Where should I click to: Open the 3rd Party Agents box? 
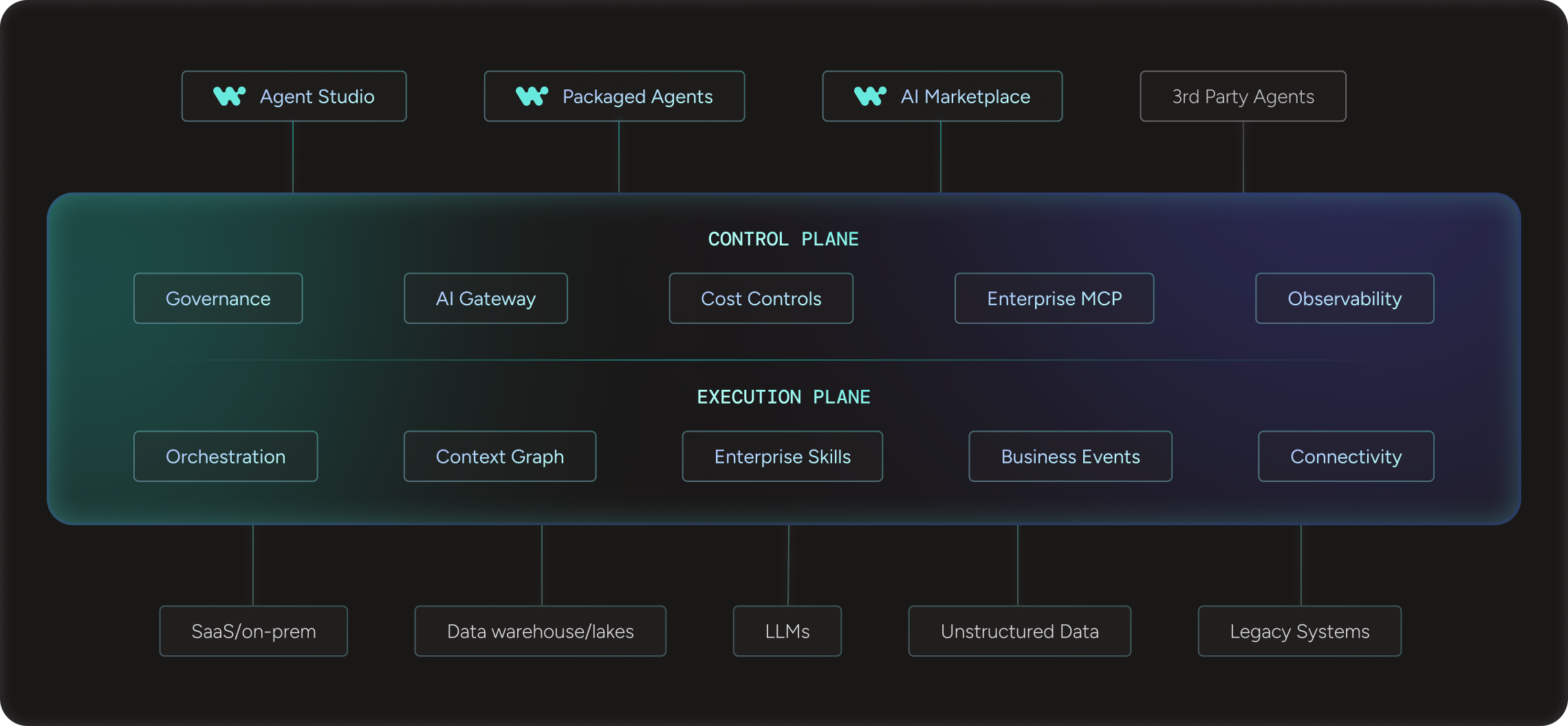pos(1243,96)
